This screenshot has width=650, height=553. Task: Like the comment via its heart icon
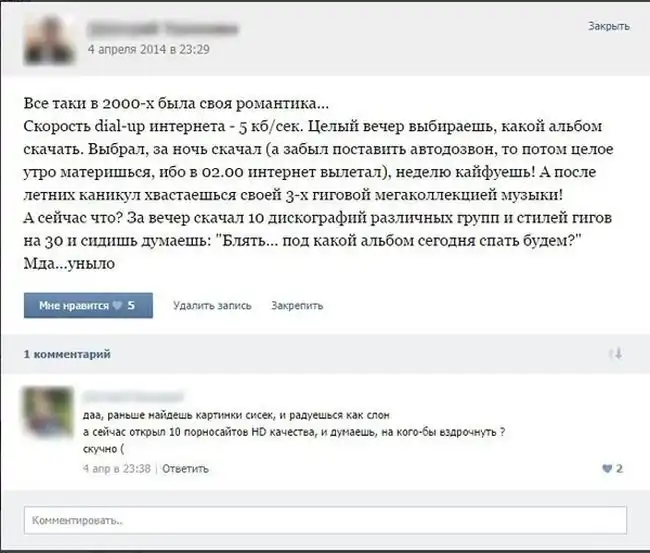click(607, 469)
